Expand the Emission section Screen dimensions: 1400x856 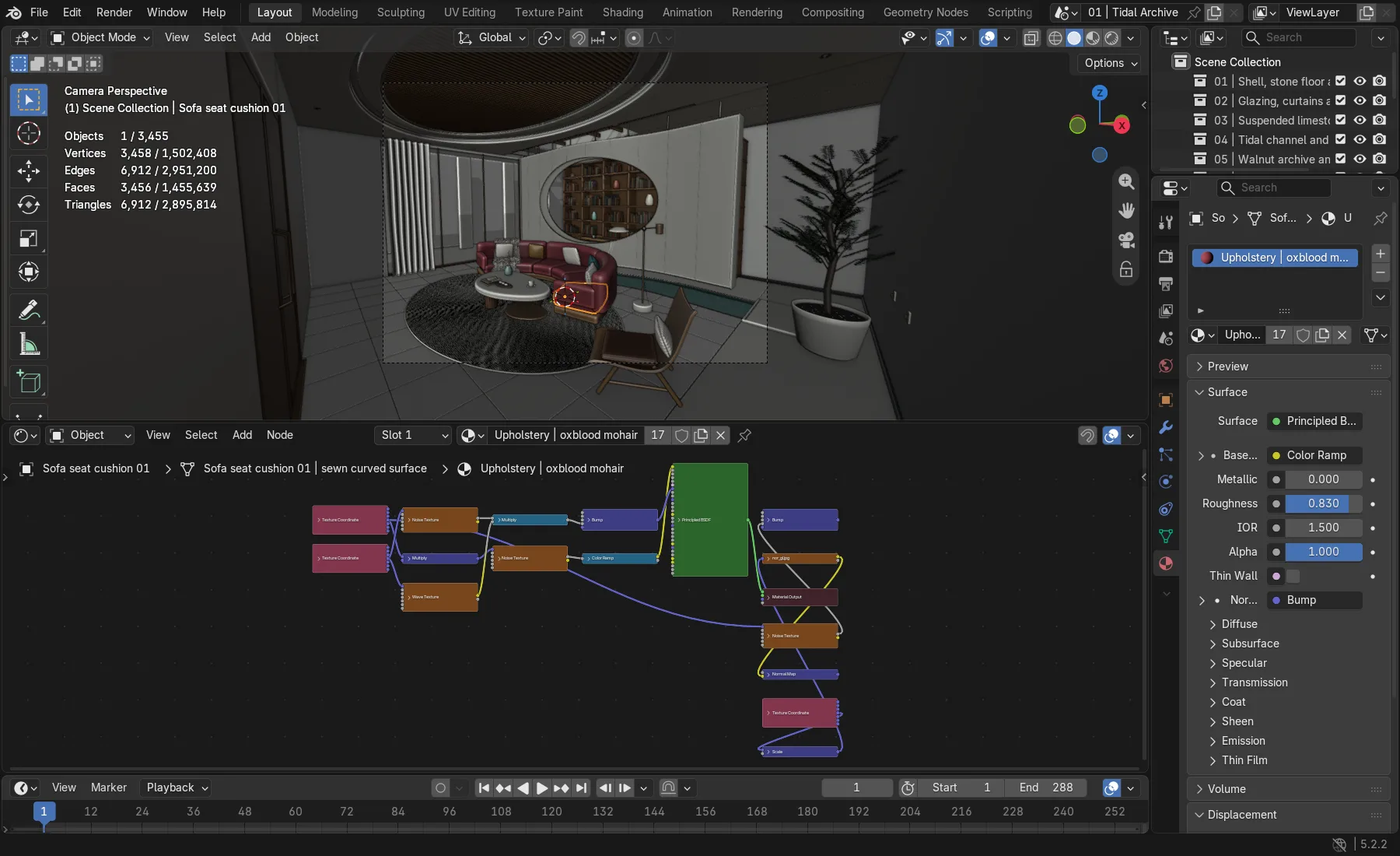(x=1243, y=741)
